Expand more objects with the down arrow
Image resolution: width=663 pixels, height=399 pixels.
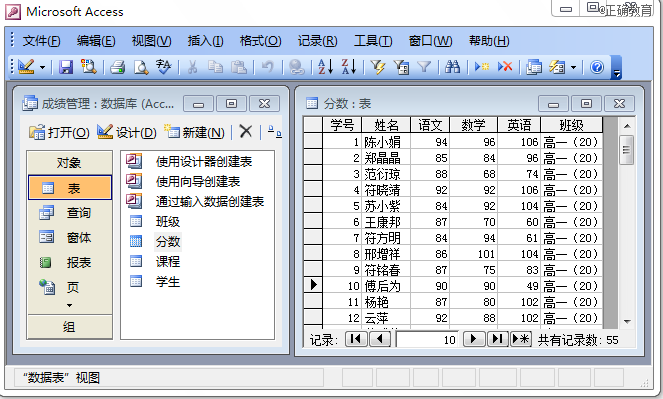tap(70, 305)
